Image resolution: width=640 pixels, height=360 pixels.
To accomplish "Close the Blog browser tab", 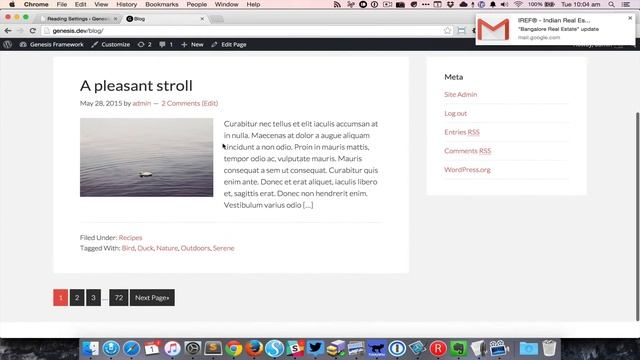I will [202, 19].
